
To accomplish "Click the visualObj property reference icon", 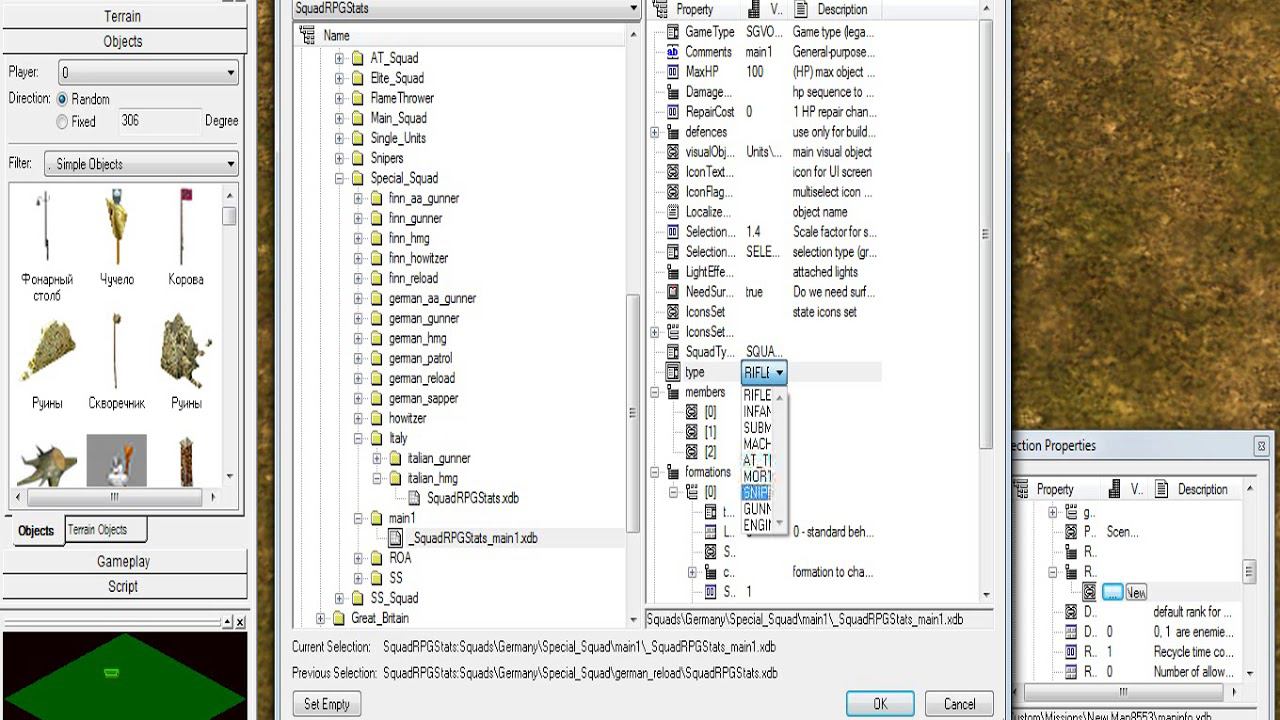I will click(672, 152).
